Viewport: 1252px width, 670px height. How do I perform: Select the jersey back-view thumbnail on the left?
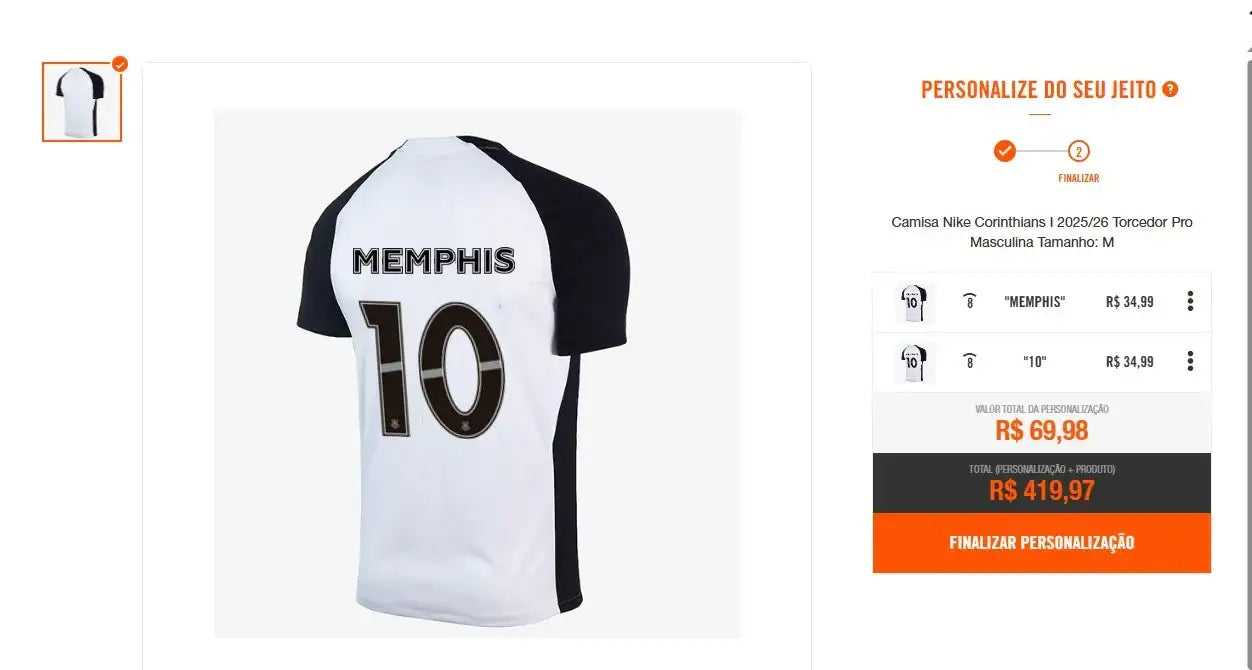point(82,102)
